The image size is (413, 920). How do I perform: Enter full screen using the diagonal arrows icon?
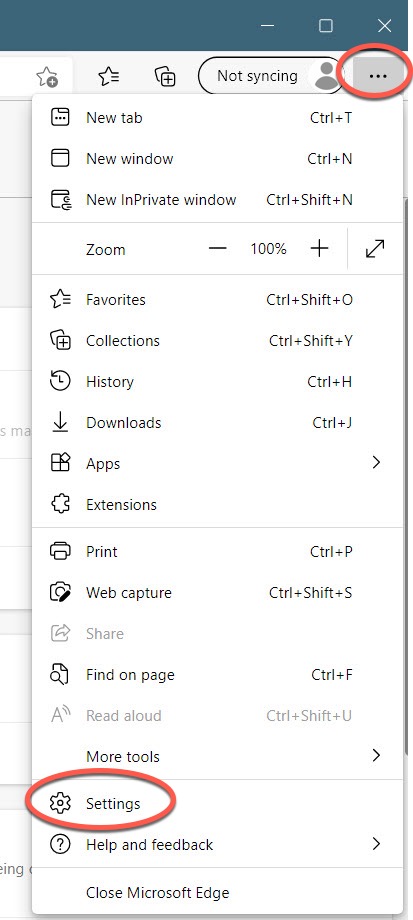(x=374, y=249)
